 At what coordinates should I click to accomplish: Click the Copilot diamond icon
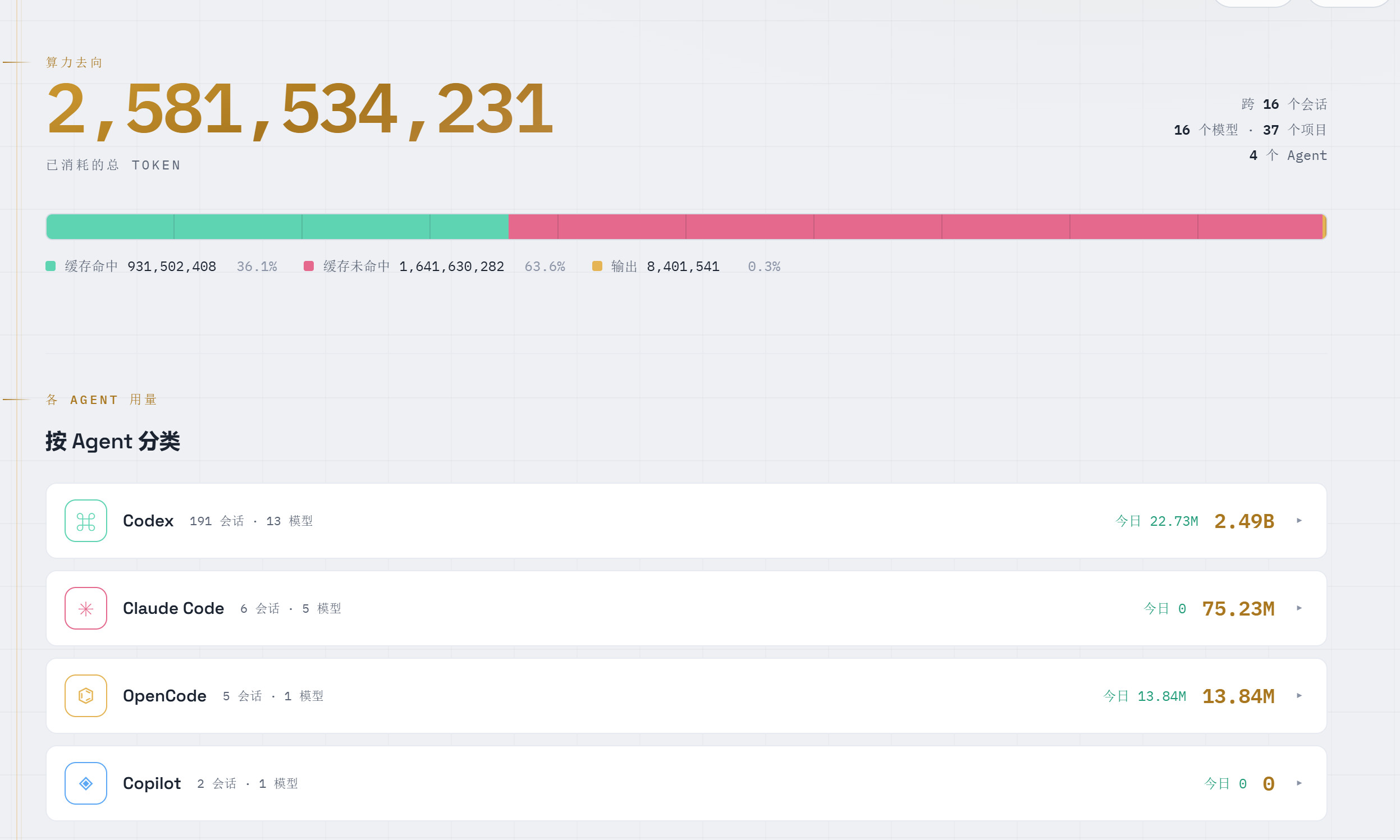(85, 783)
